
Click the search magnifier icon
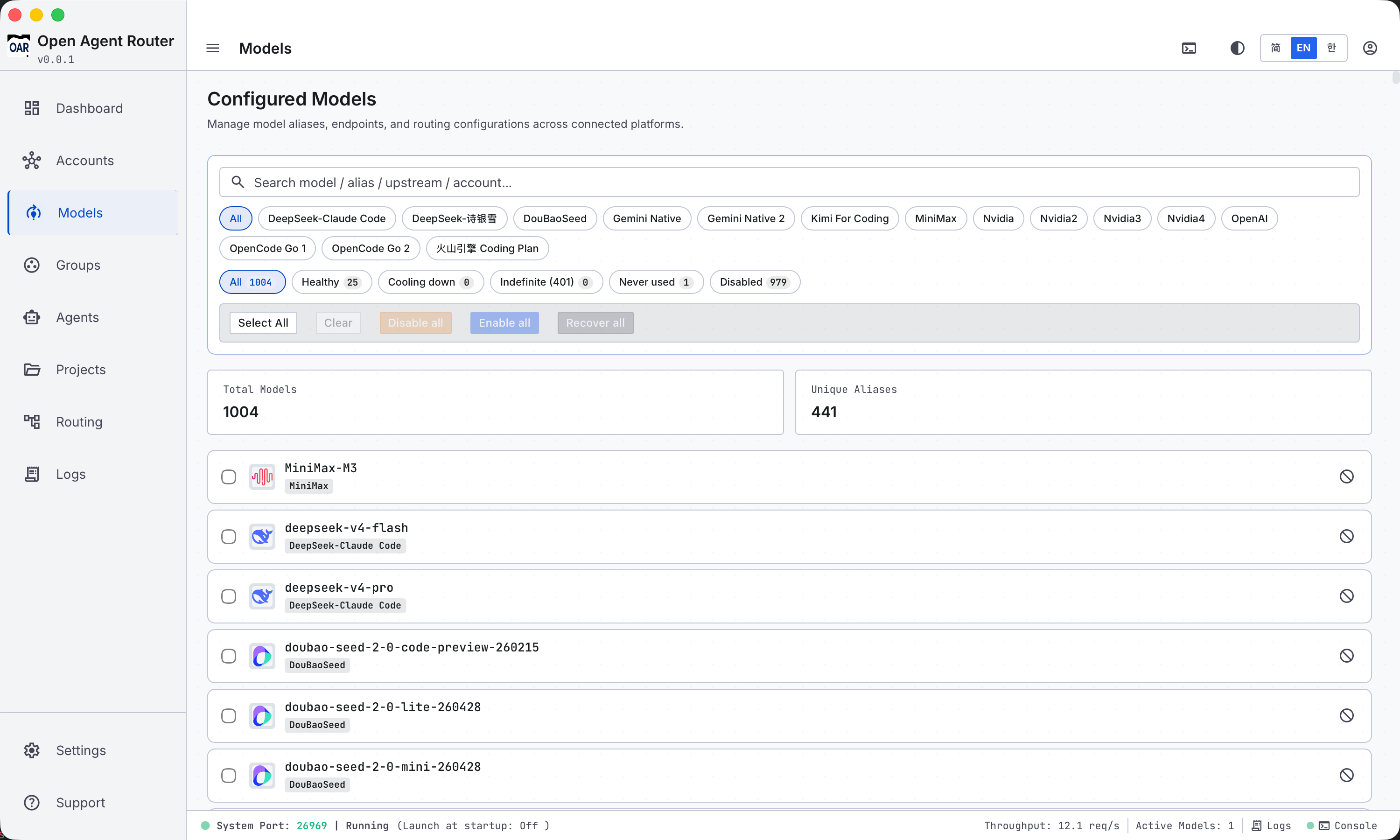pos(238,182)
